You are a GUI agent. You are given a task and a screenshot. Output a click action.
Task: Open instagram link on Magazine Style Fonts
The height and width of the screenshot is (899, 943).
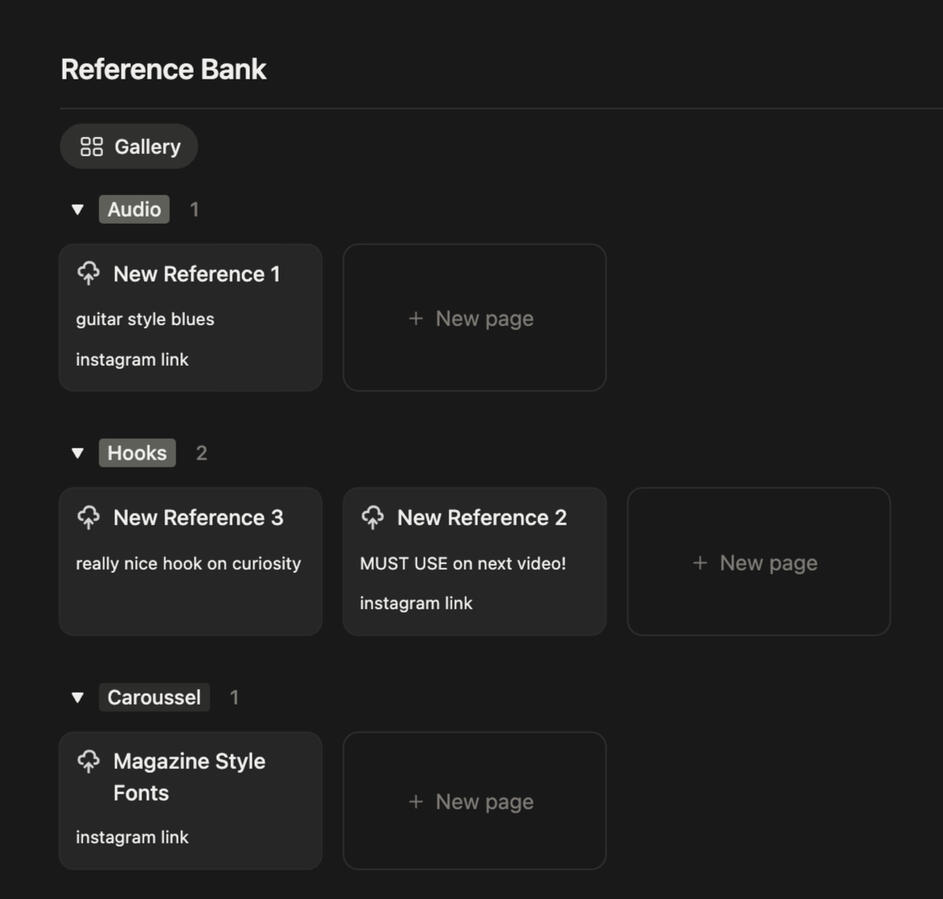click(132, 837)
